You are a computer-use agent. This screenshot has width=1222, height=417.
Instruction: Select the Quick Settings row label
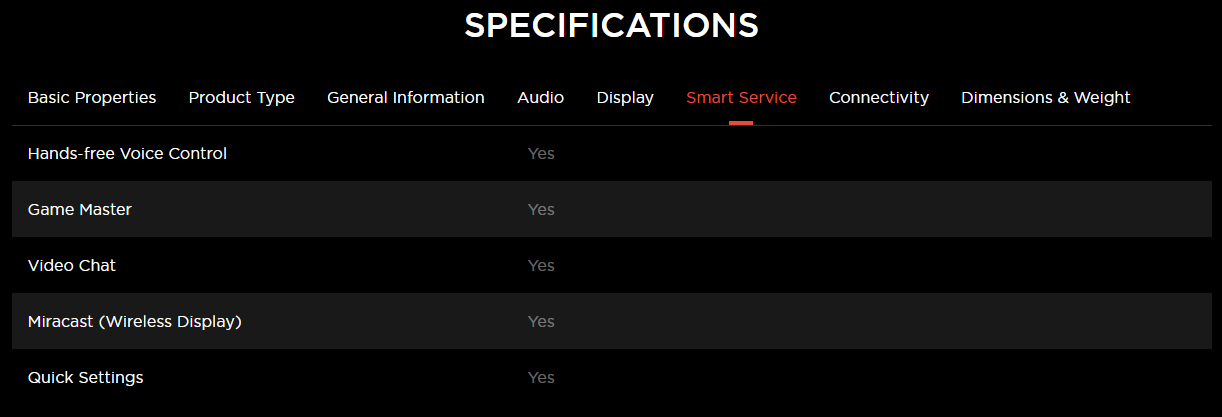[x=86, y=378]
